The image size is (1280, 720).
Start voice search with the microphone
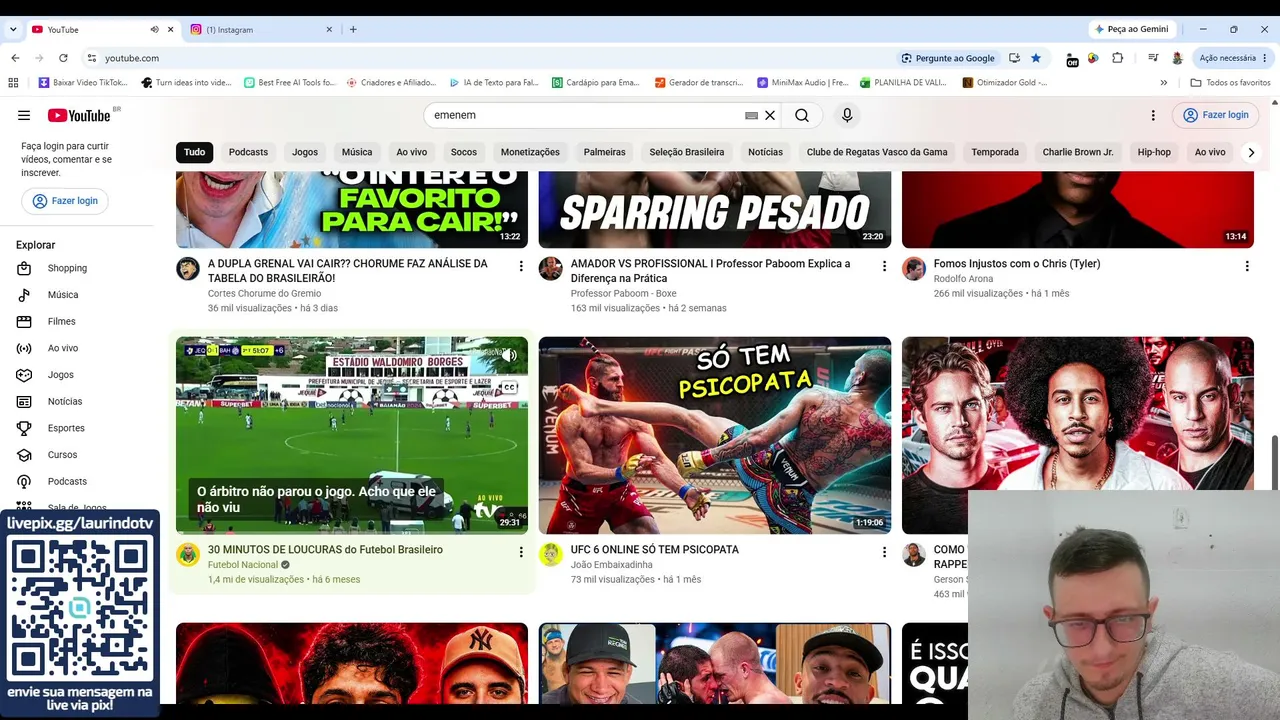(847, 115)
